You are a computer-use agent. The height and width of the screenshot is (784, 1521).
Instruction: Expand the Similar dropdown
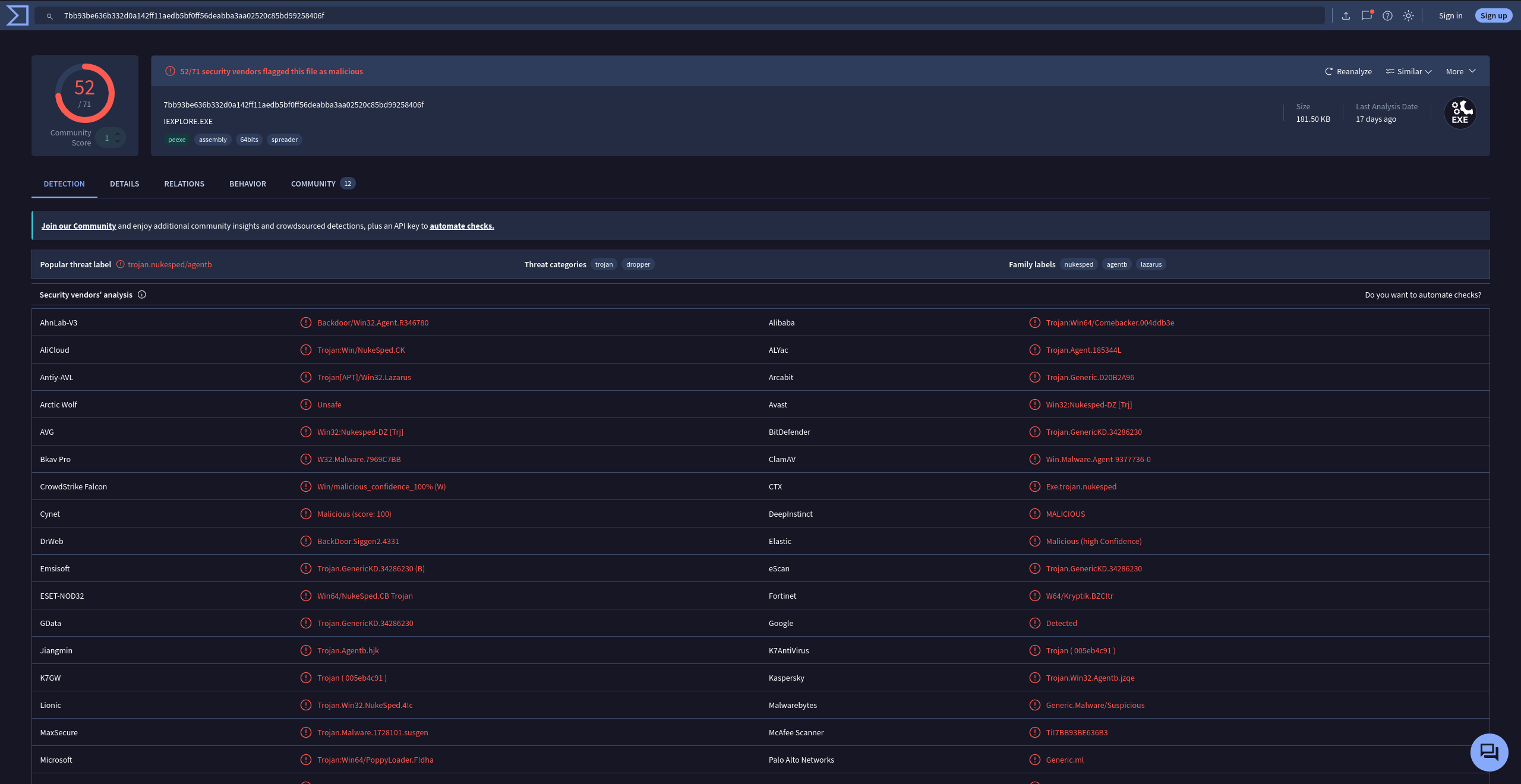point(1409,71)
